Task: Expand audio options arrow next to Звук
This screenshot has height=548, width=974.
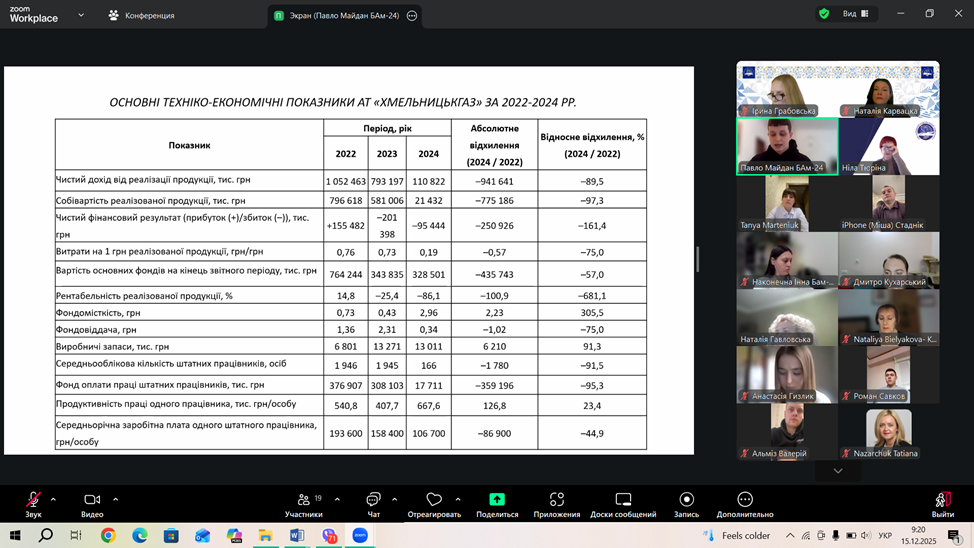Action: pos(53,499)
